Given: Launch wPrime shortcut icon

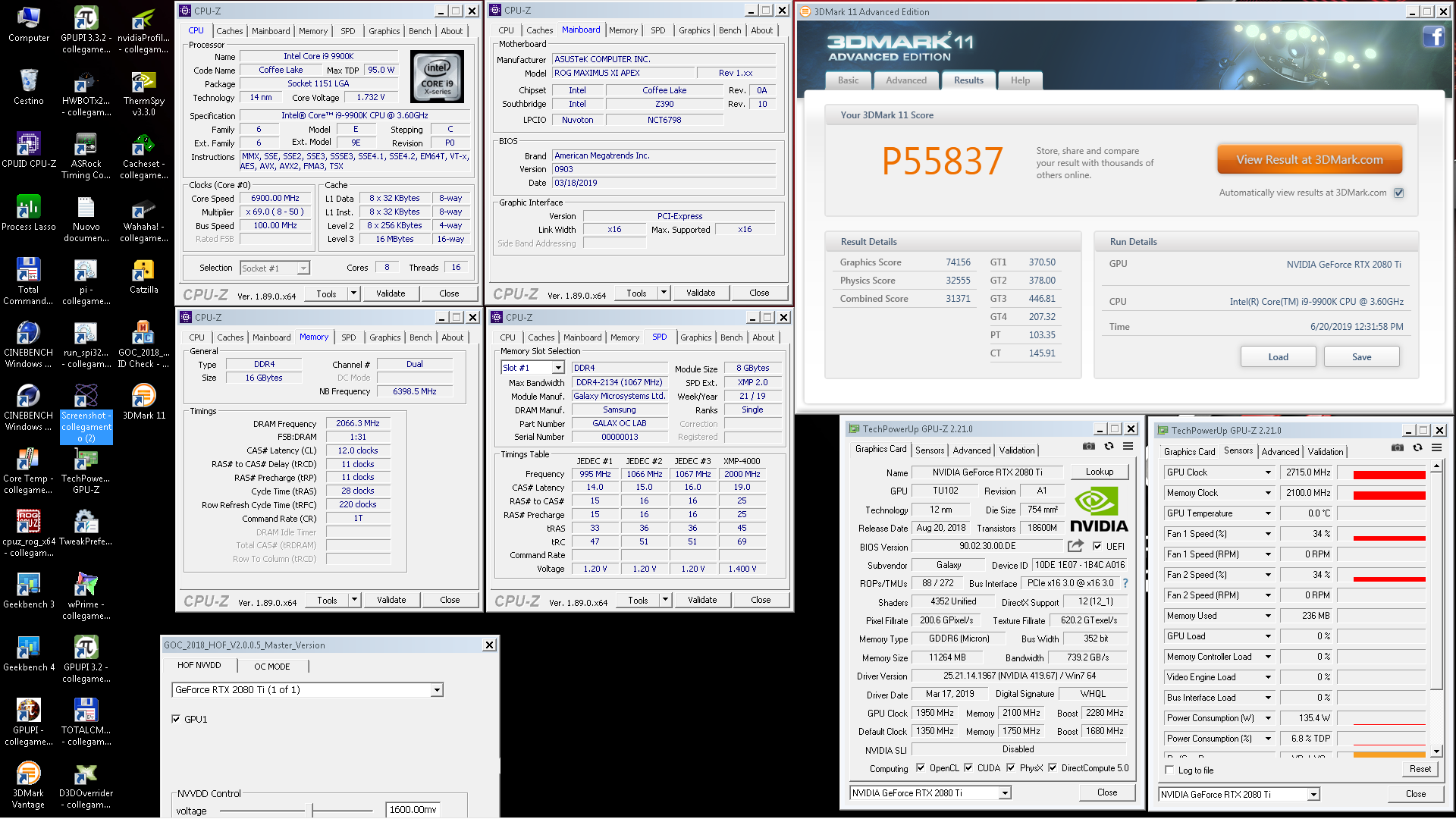Looking at the screenshot, I should click(86, 597).
